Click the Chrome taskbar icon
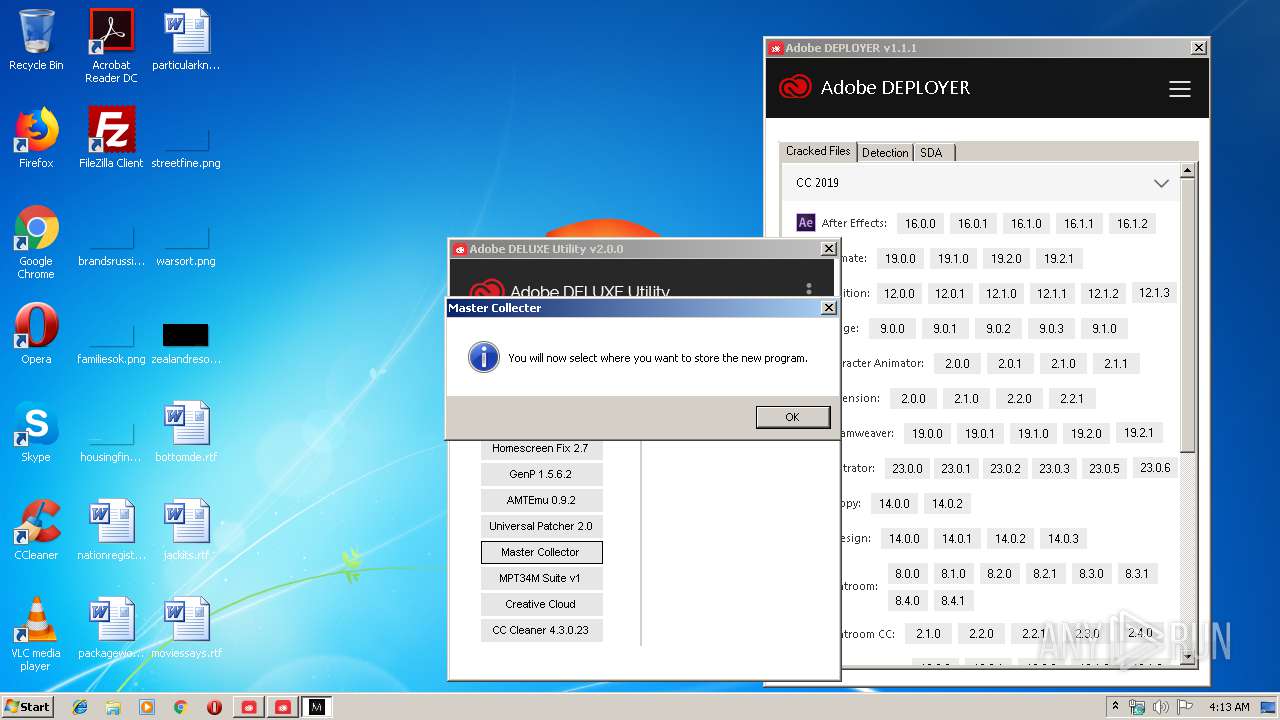 click(x=180, y=707)
